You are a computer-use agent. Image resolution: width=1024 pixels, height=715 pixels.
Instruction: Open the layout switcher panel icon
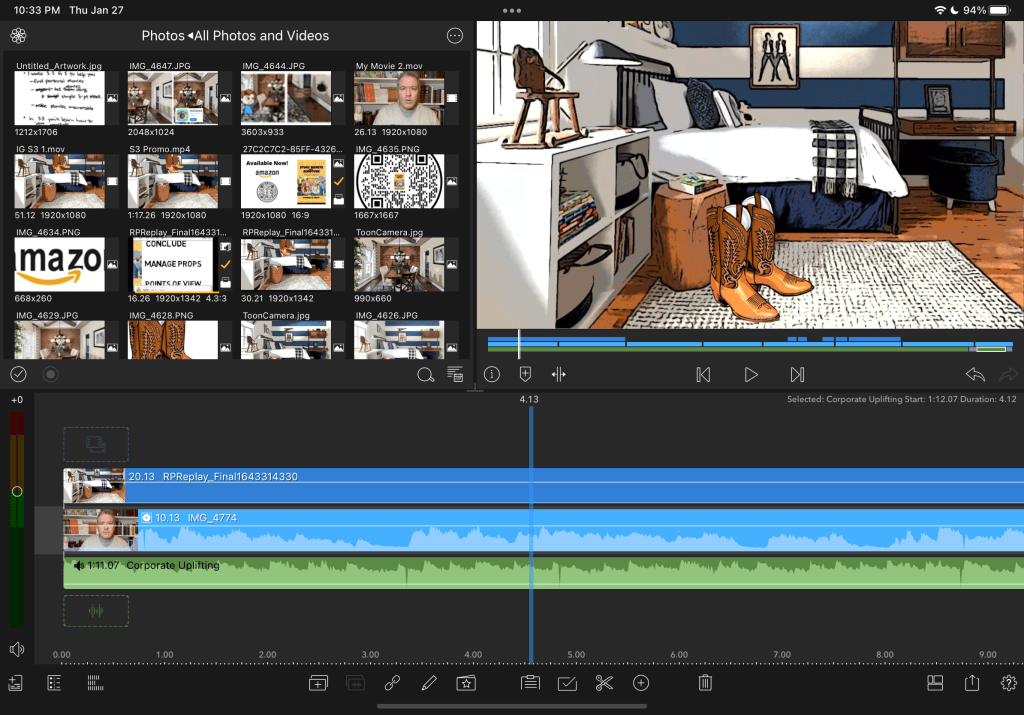[935, 683]
